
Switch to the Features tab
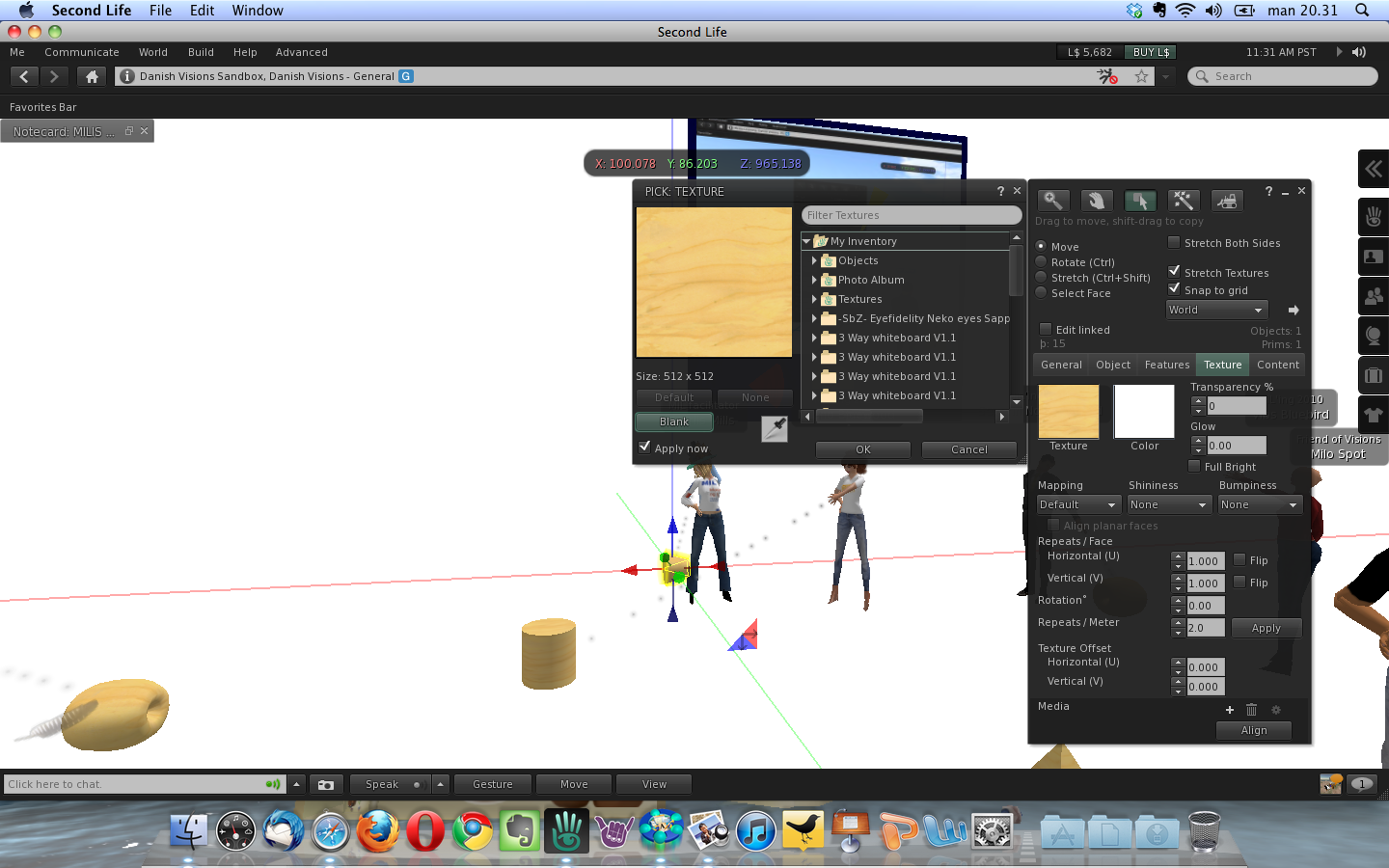[1166, 365]
